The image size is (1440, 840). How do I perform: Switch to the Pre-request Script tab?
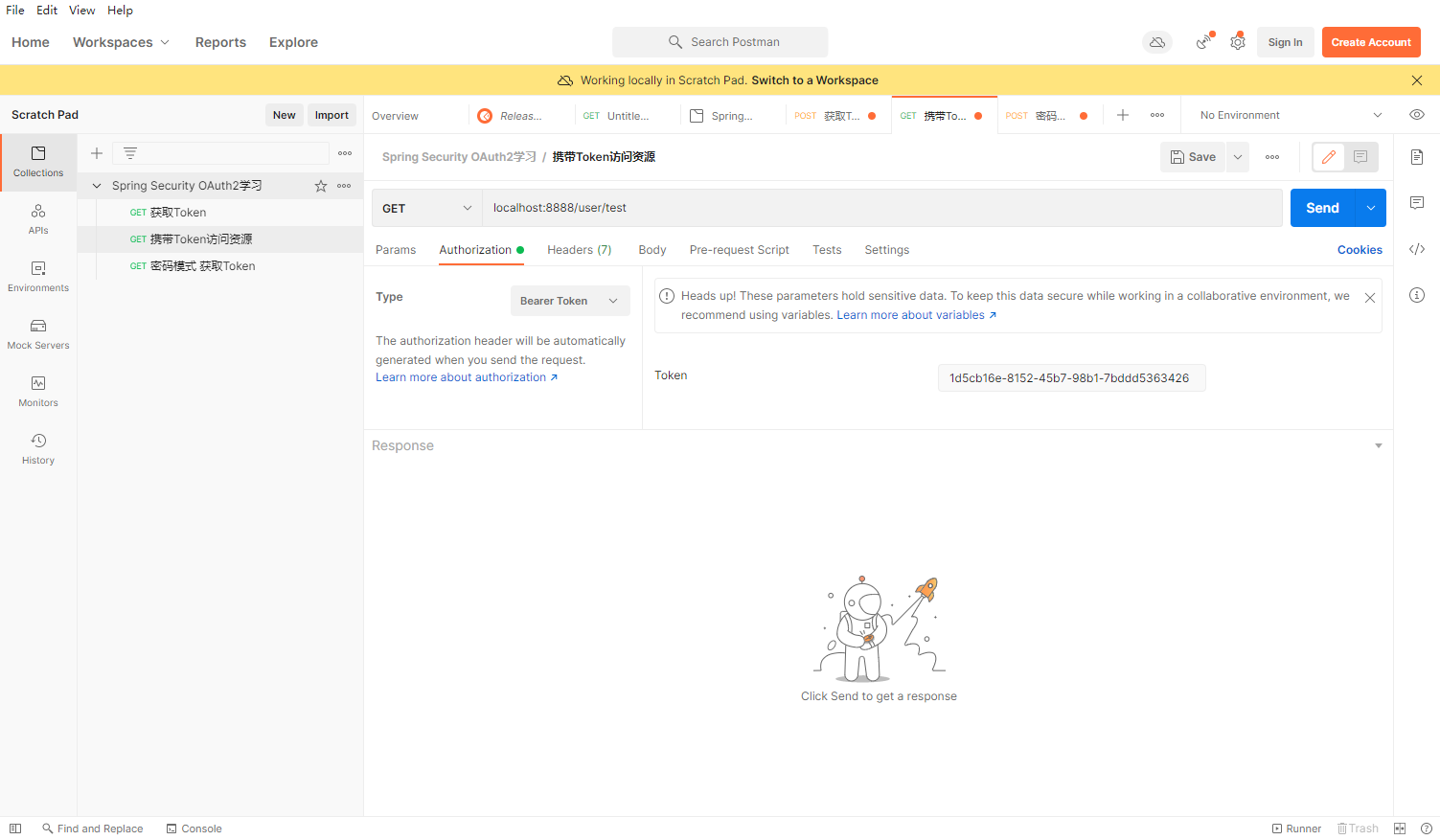(740, 250)
